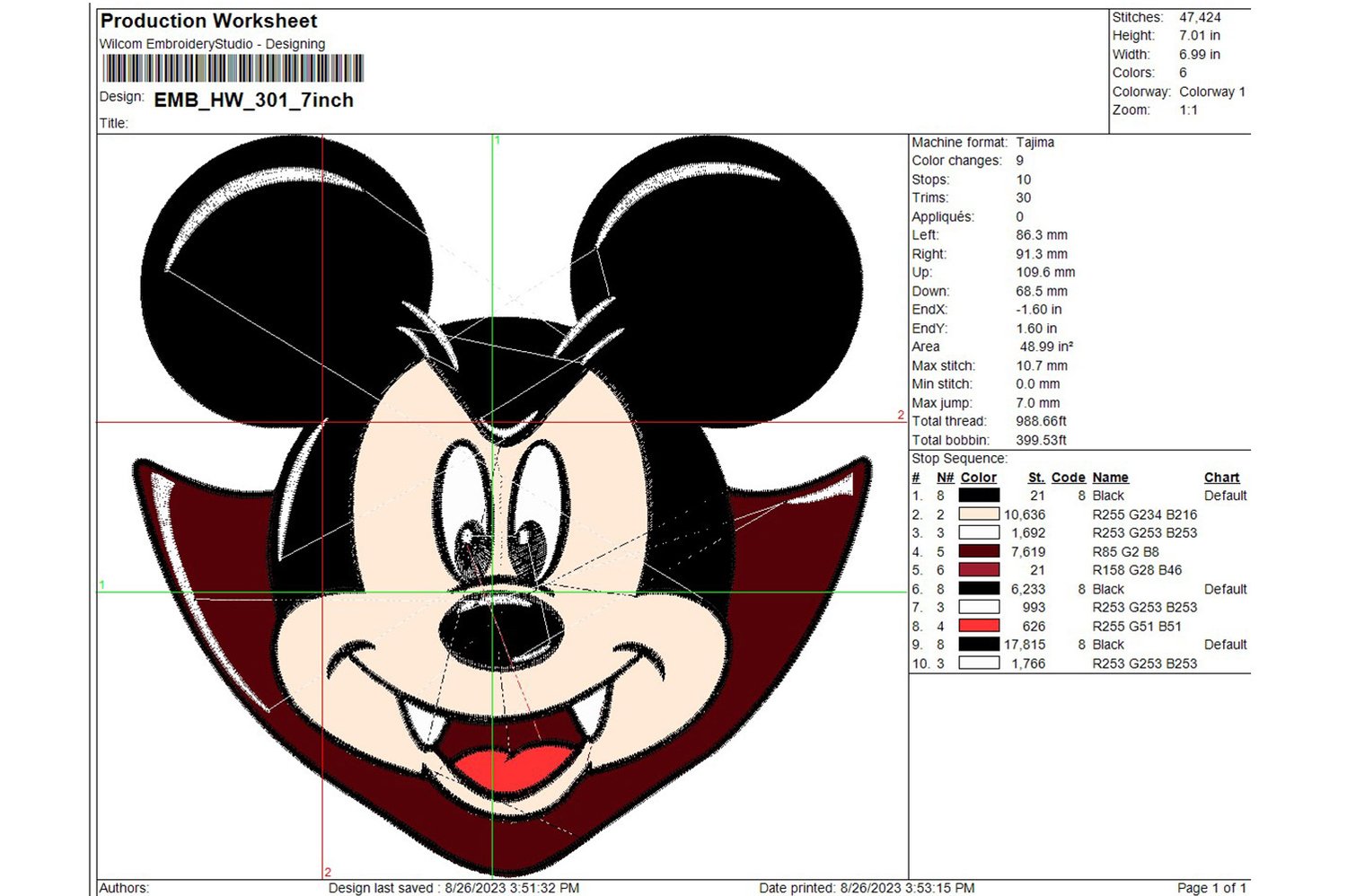The image size is (1347, 896).
Task: Click the "Code" column header
Action: point(1069,478)
